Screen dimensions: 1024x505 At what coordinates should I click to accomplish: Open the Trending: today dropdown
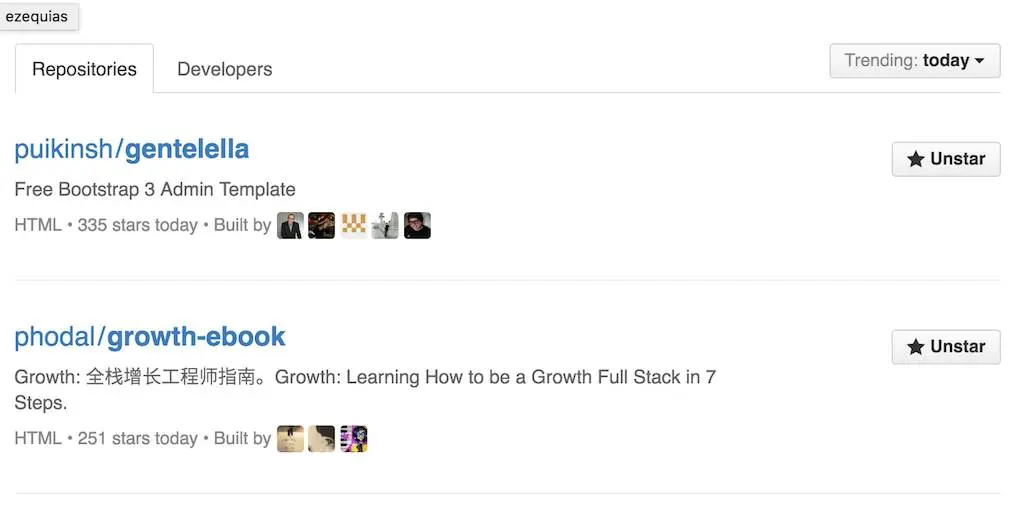click(x=915, y=61)
